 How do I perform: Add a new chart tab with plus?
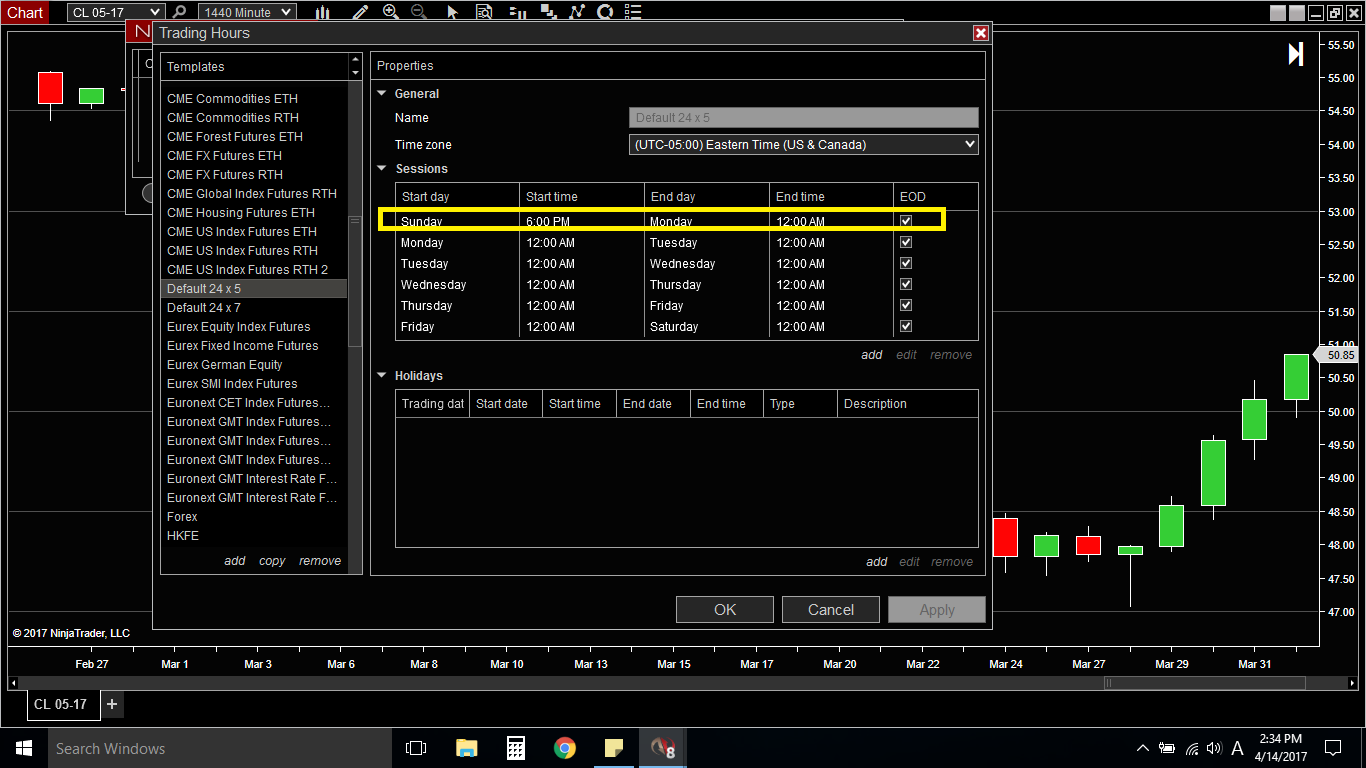click(x=112, y=704)
